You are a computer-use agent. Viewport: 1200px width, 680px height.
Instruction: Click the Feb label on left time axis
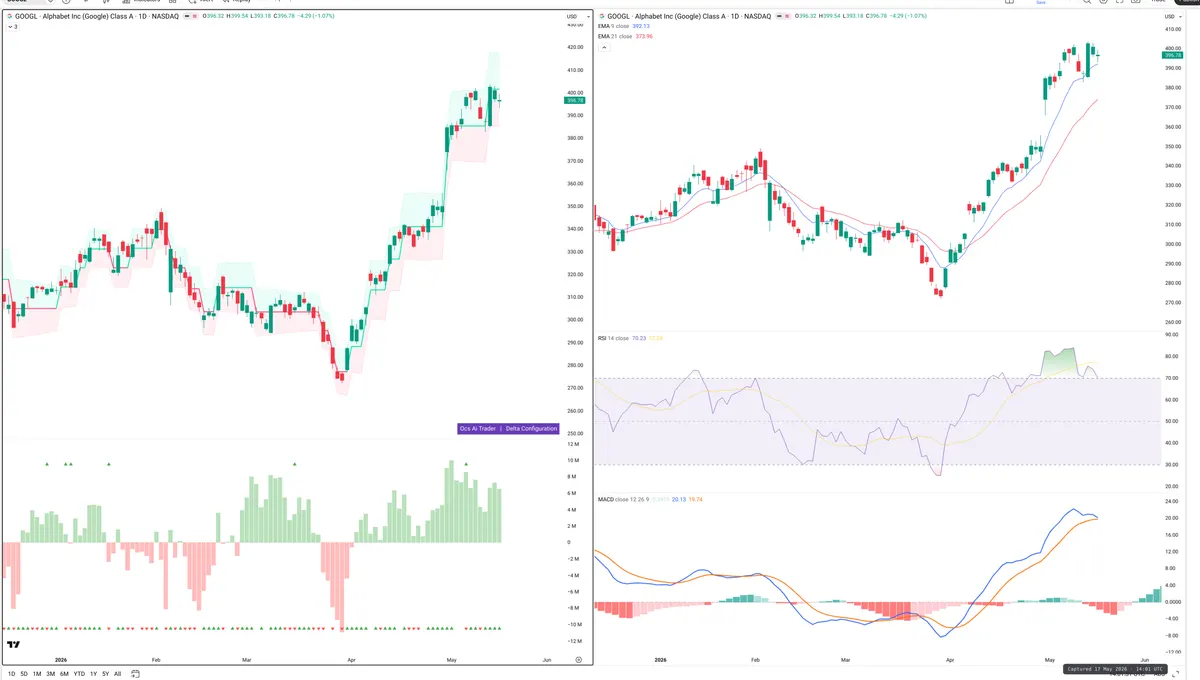pos(155,660)
